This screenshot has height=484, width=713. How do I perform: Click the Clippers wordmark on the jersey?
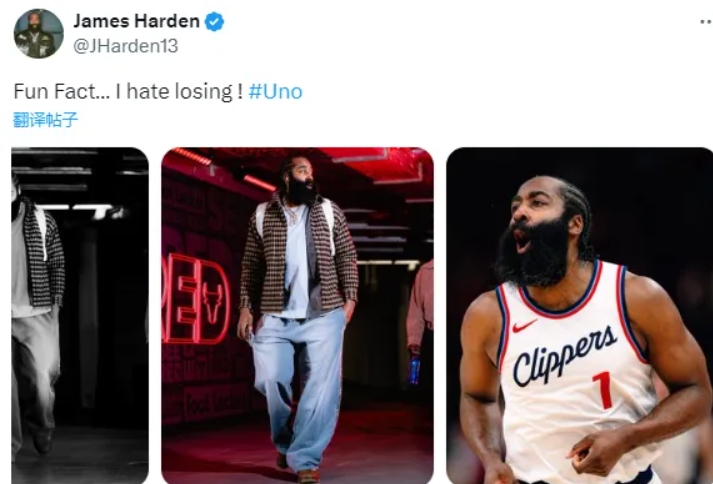click(x=565, y=355)
